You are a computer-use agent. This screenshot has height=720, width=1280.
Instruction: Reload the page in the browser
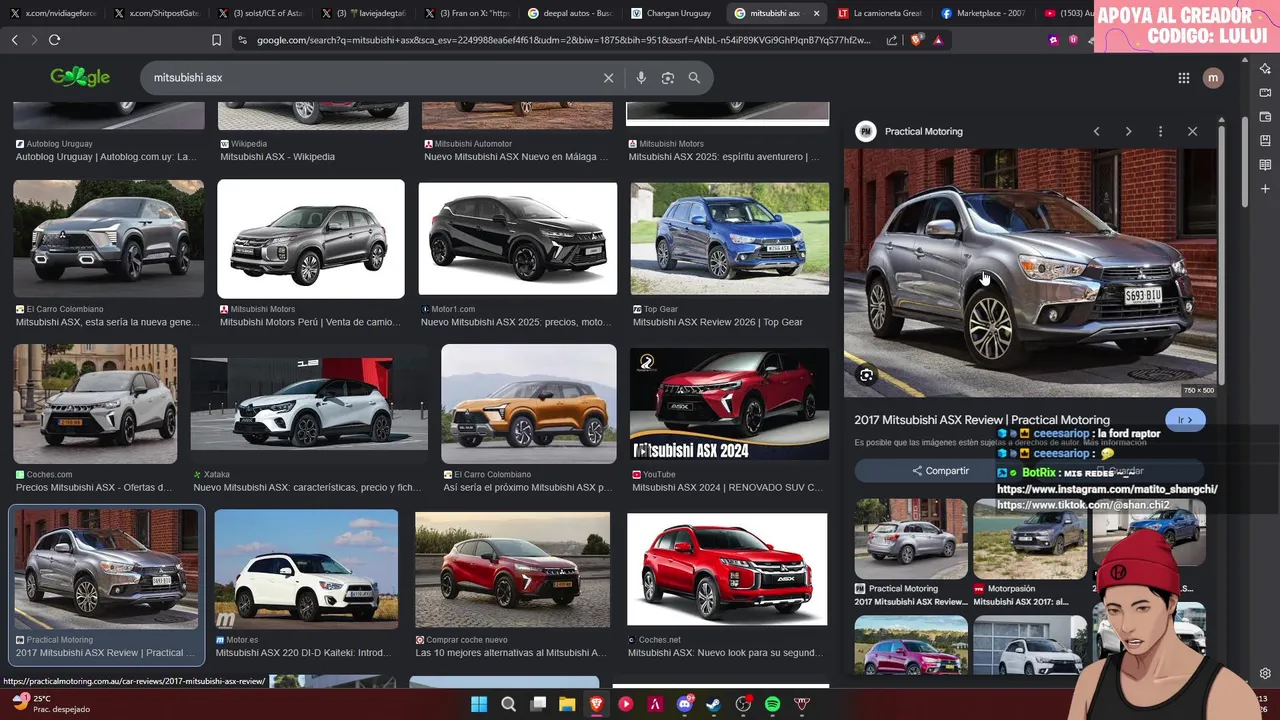point(54,40)
